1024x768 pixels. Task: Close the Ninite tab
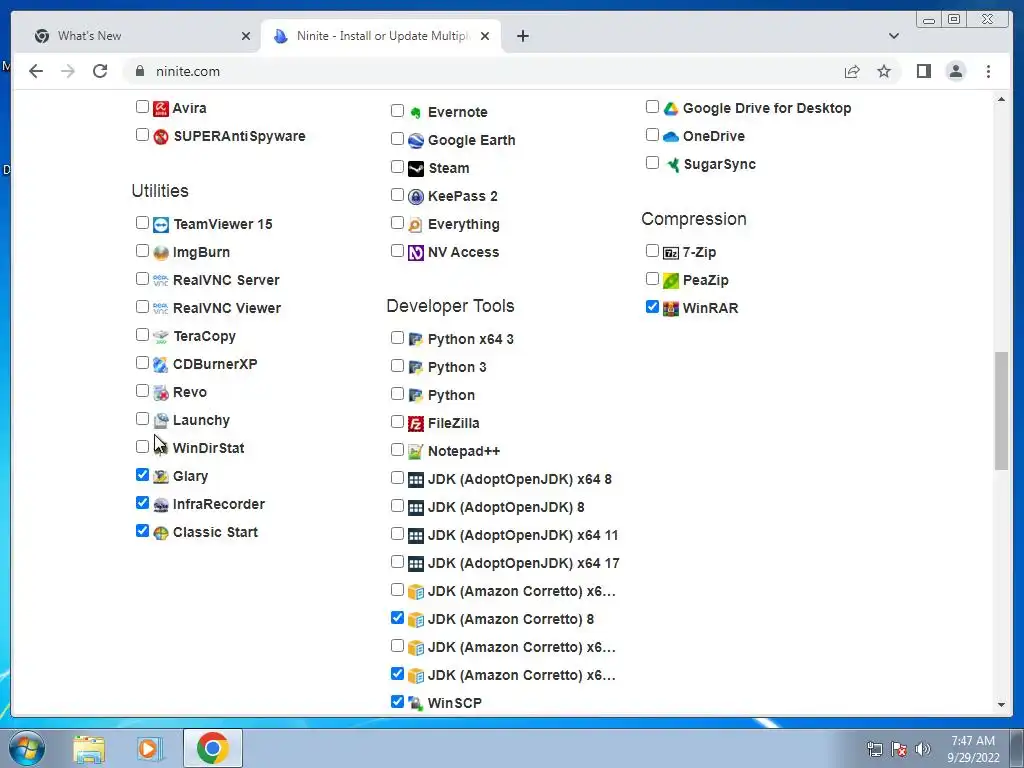click(485, 36)
